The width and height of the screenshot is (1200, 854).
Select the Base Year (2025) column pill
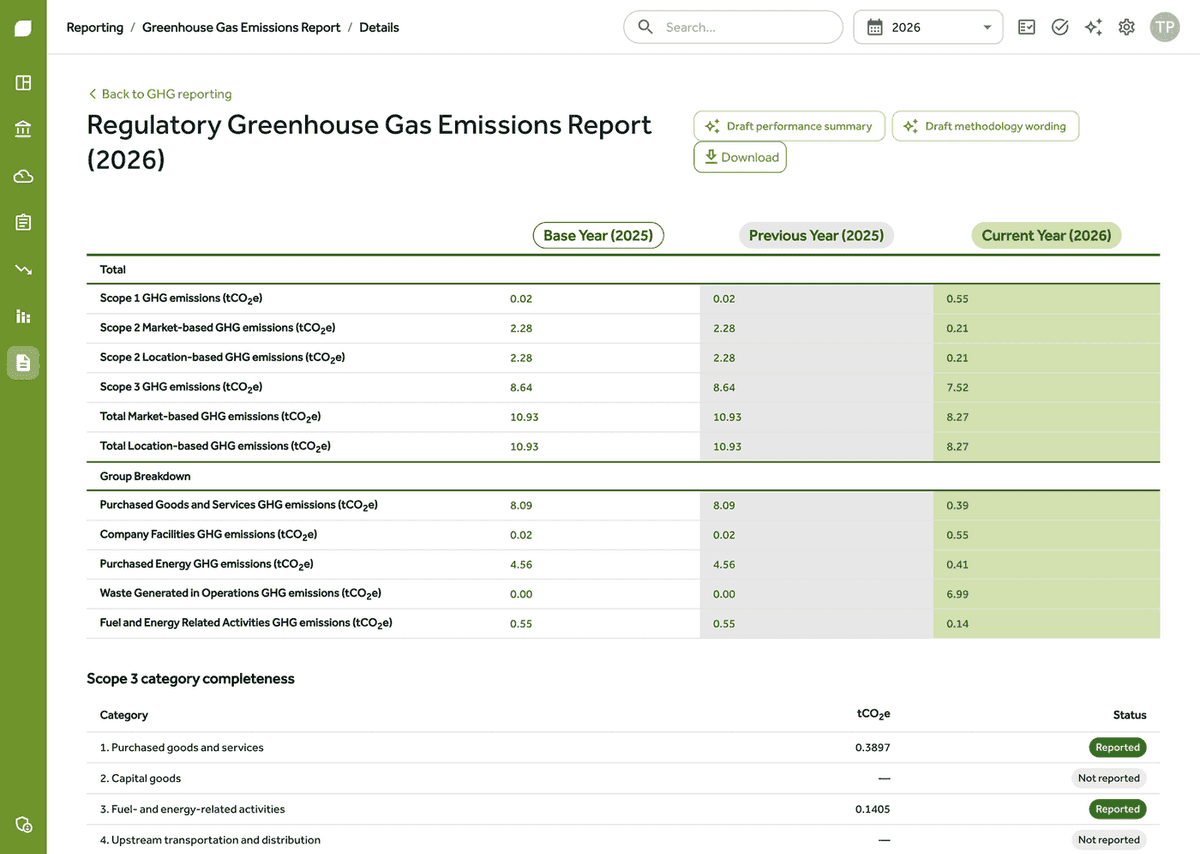click(598, 235)
